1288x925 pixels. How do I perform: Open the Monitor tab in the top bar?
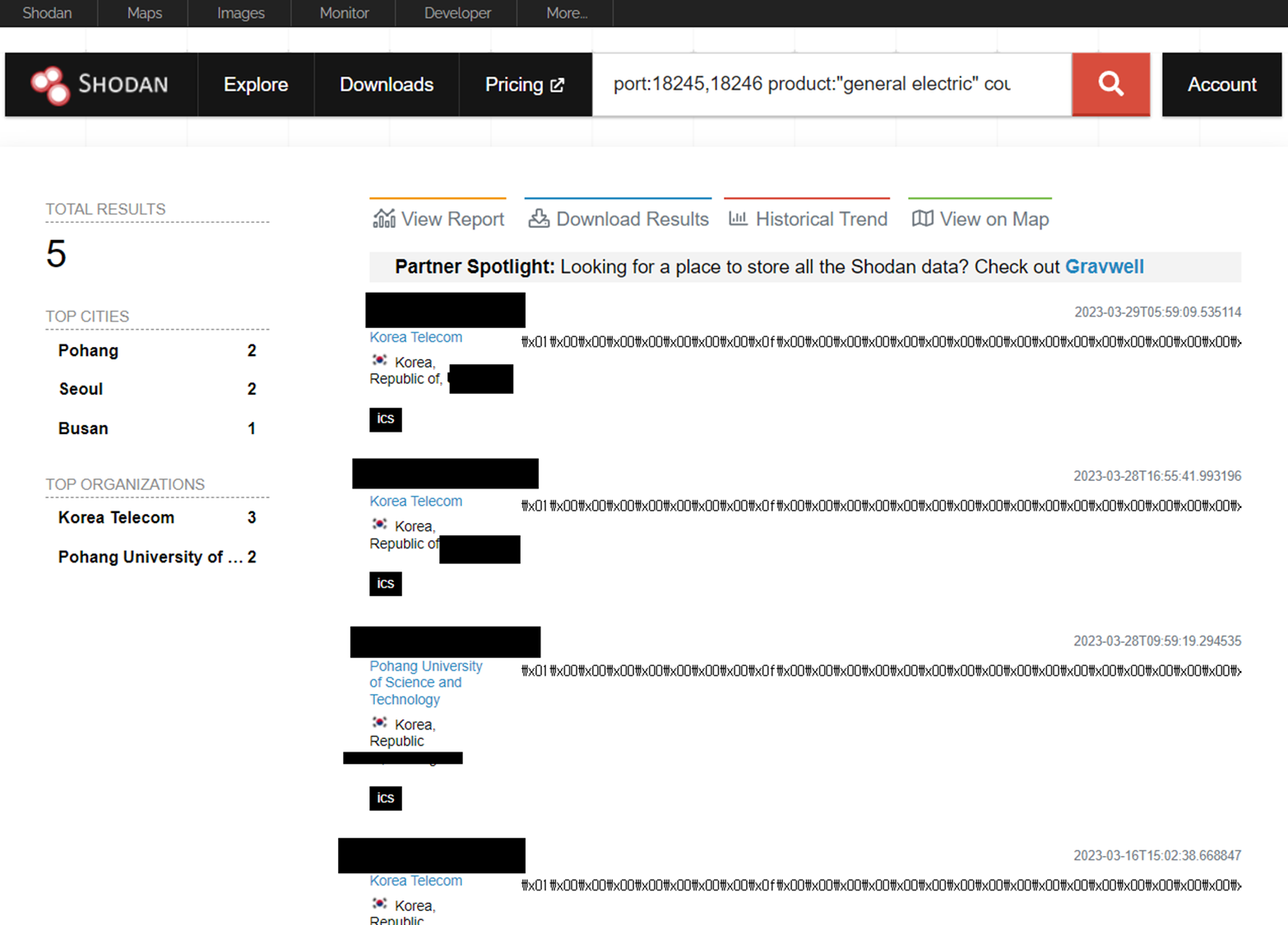tap(344, 13)
